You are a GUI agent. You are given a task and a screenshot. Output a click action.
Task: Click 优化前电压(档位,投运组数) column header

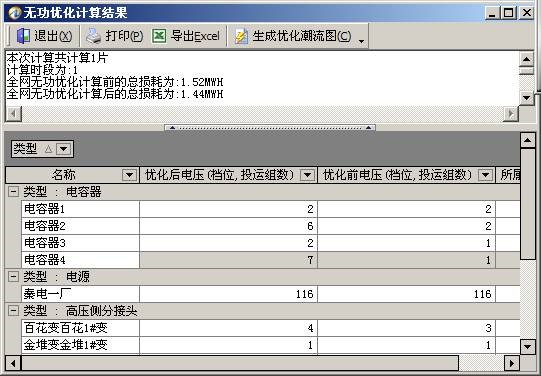click(x=406, y=175)
